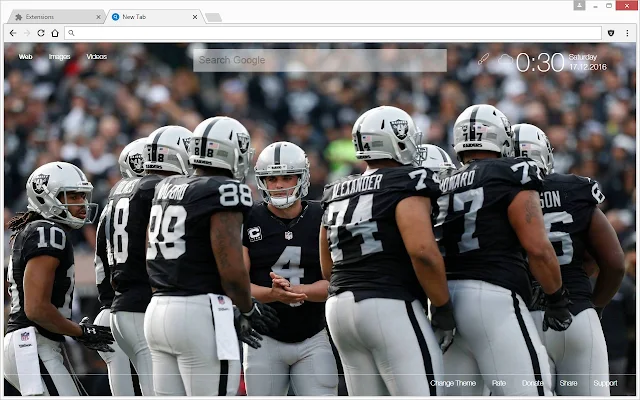Click the 0:30 clock display
Viewport: 640px width, 400px height.
pyautogui.click(x=540, y=62)
